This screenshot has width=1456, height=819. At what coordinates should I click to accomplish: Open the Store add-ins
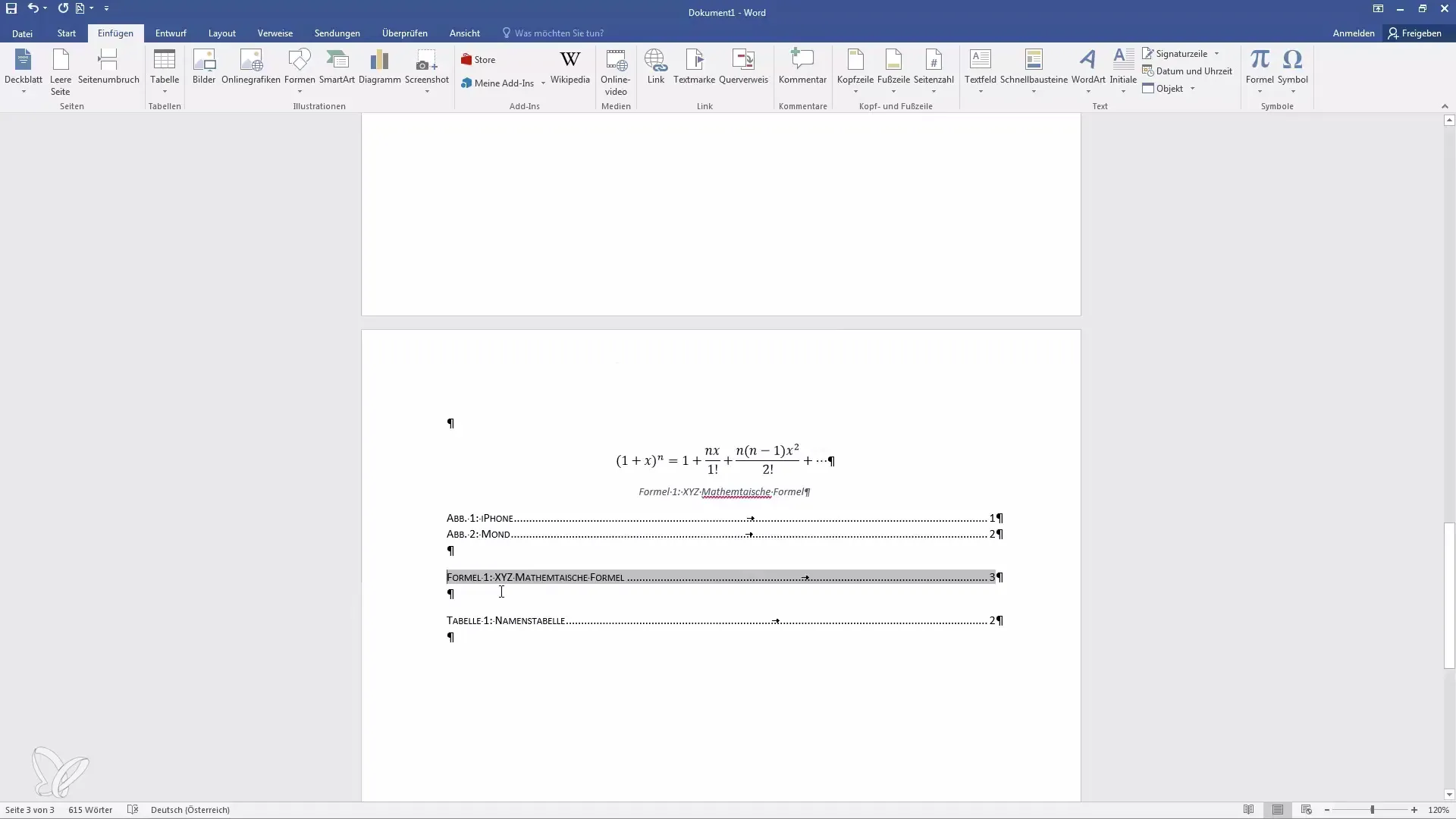click(x=478, y=60)
